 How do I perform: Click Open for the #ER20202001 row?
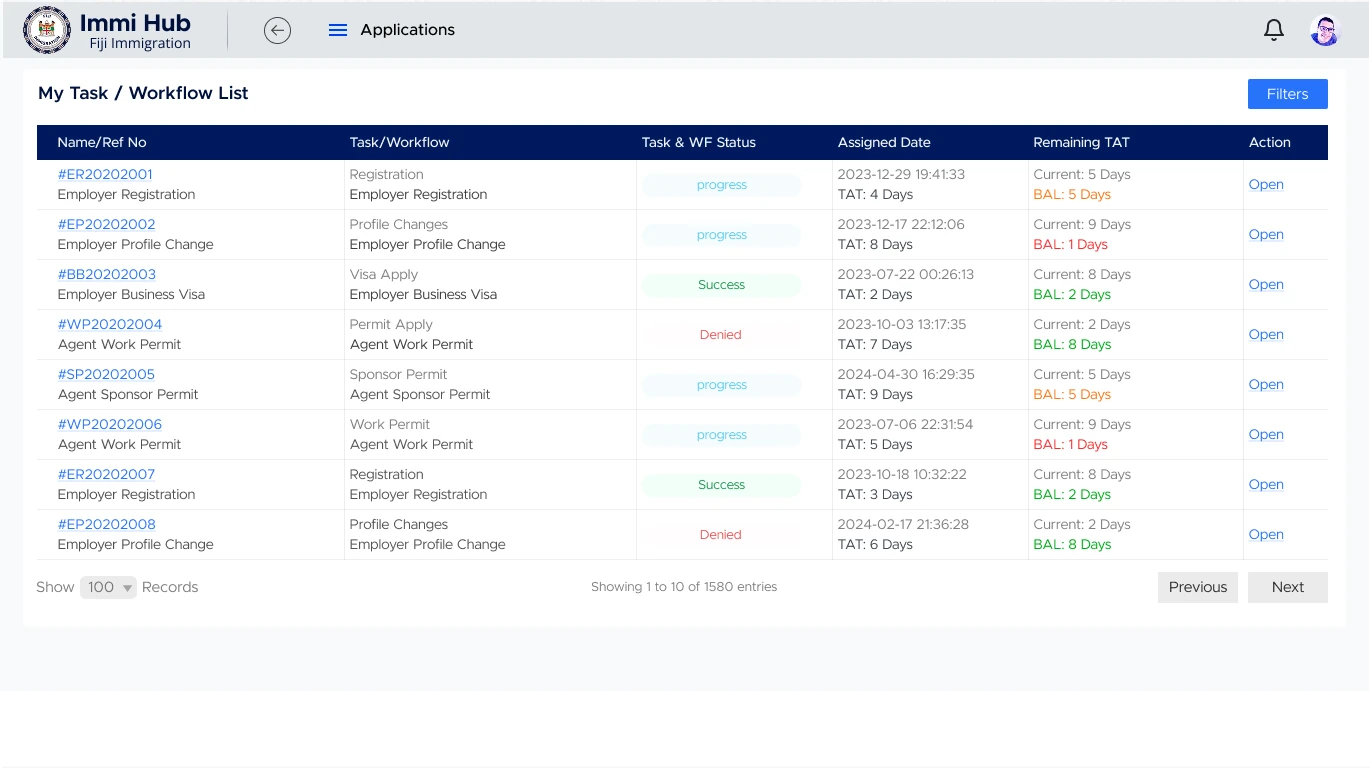(x=1266, y=184)
